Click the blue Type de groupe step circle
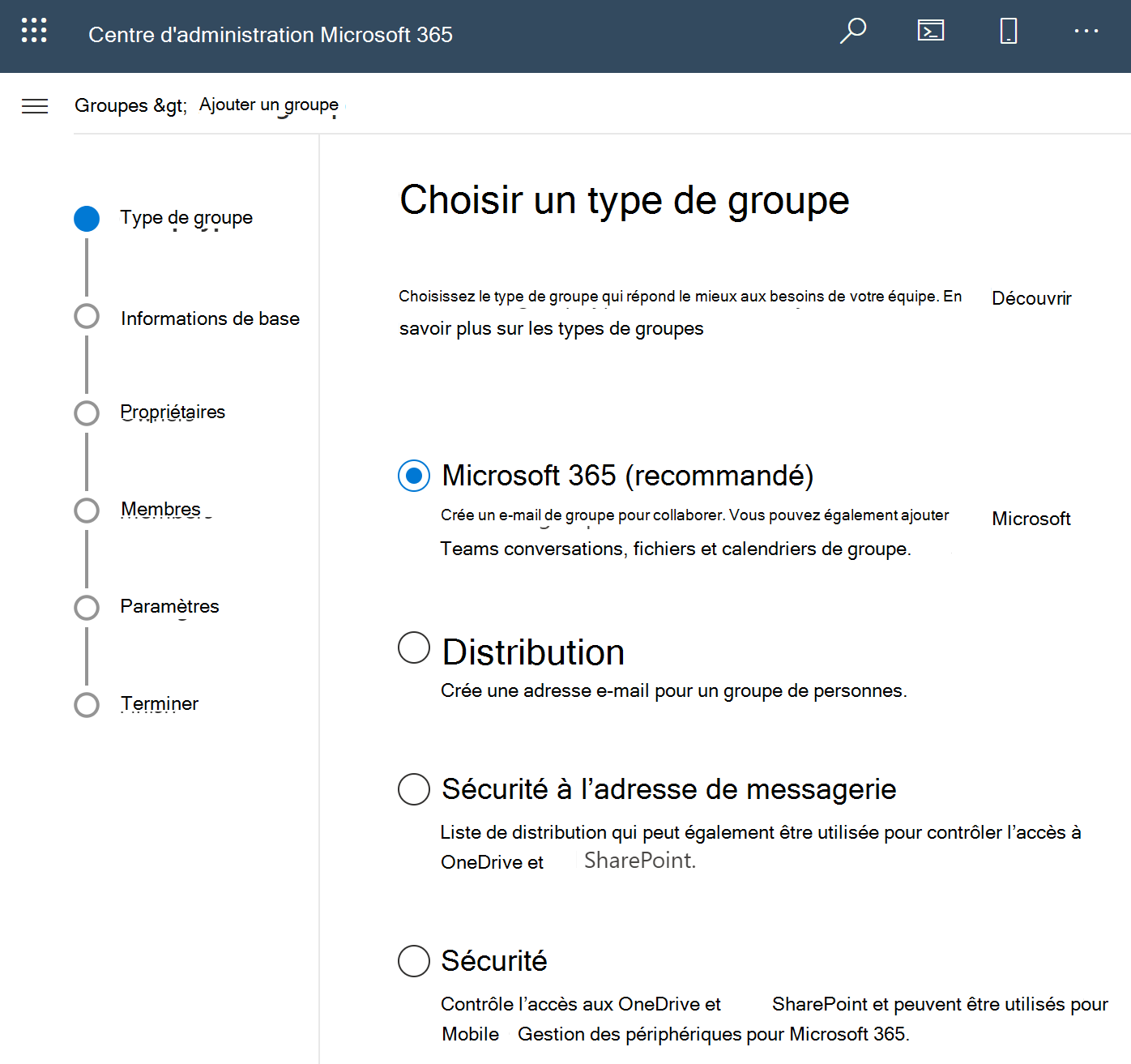Image resolution: width=1131 pixels, height=1064 pixels. coord(87,218)
